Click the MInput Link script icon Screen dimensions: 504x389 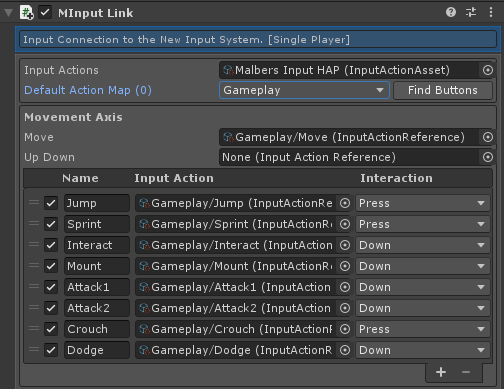click(x=27, y=13)
